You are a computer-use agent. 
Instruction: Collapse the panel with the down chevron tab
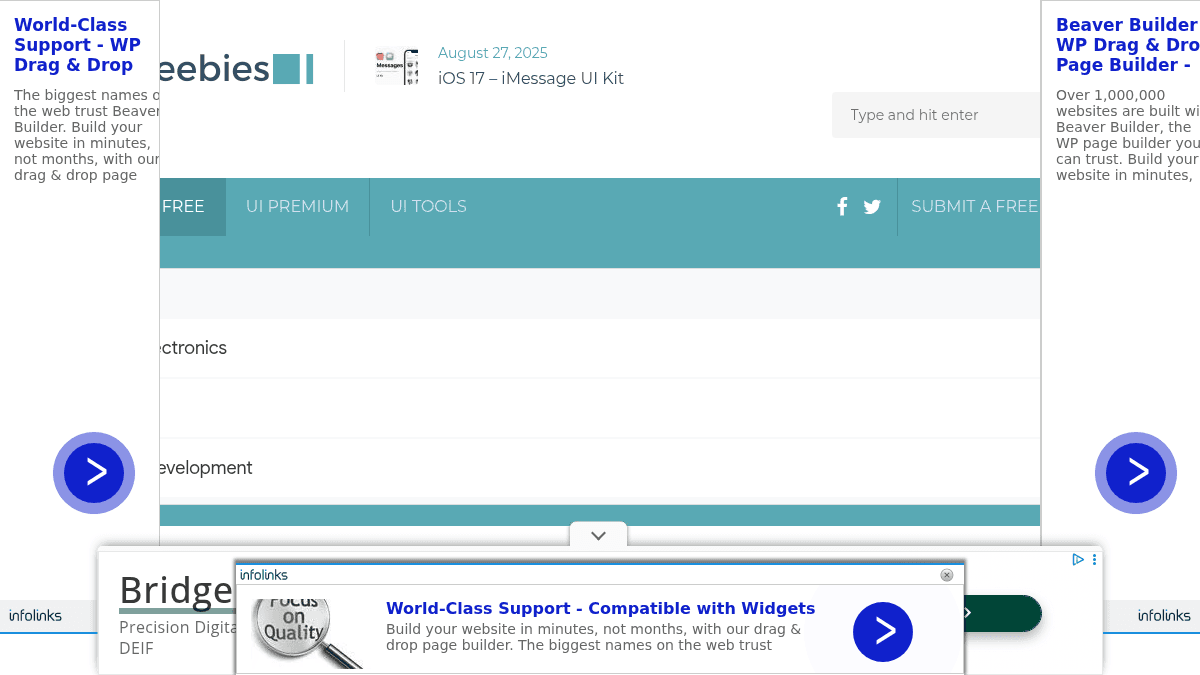pyautogui.click(x=598, y=535)
